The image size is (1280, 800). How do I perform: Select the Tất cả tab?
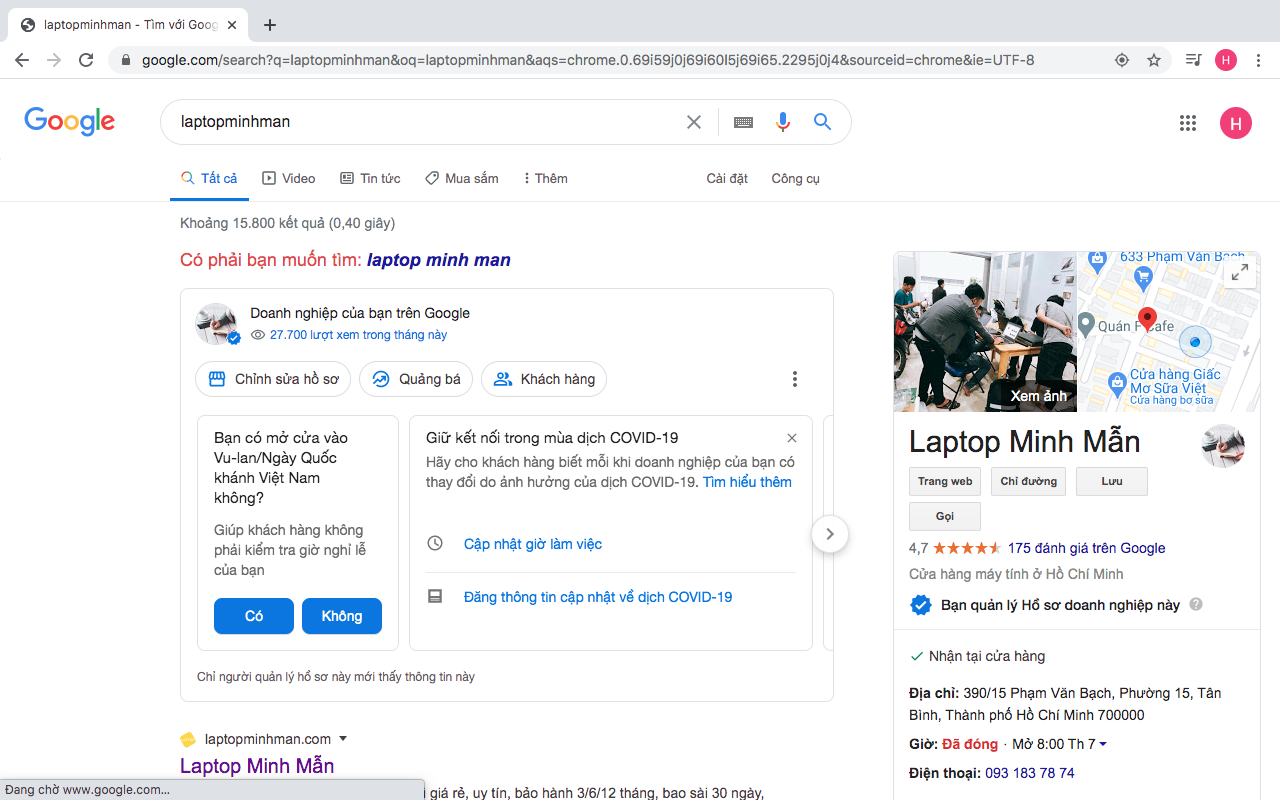pyautogui.click(x=209, y=178)
